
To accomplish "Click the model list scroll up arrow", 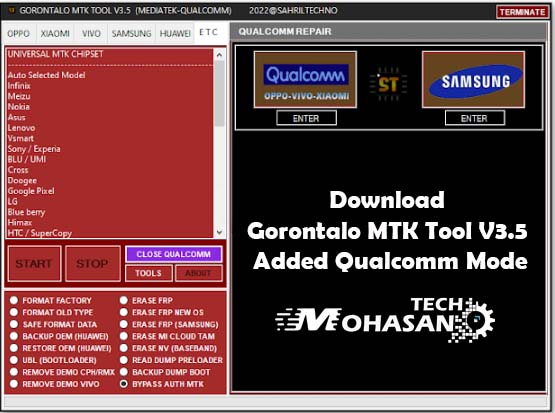I will [x=219, y=55].
